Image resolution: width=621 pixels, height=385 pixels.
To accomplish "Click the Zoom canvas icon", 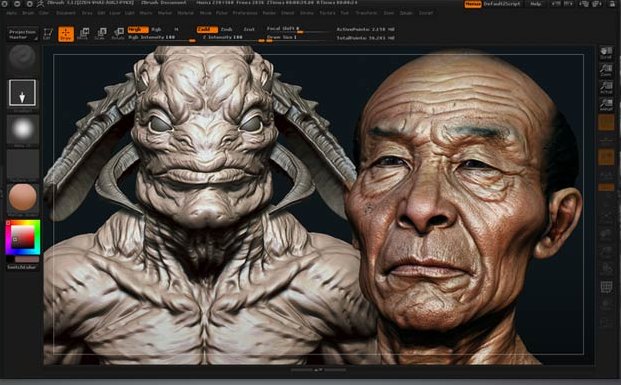I will coord(606,70).
